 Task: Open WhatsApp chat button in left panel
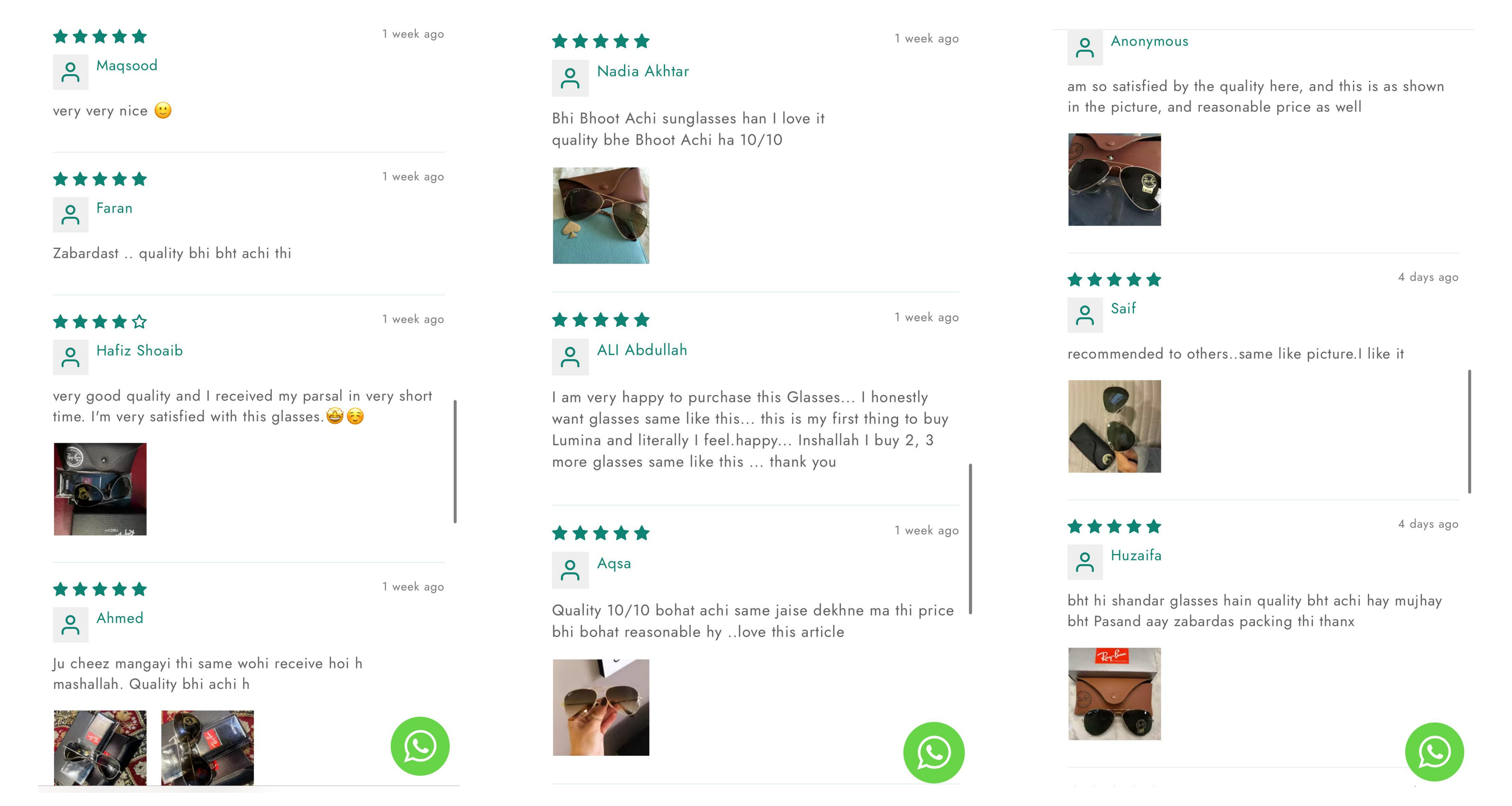(x=420, y=746)
